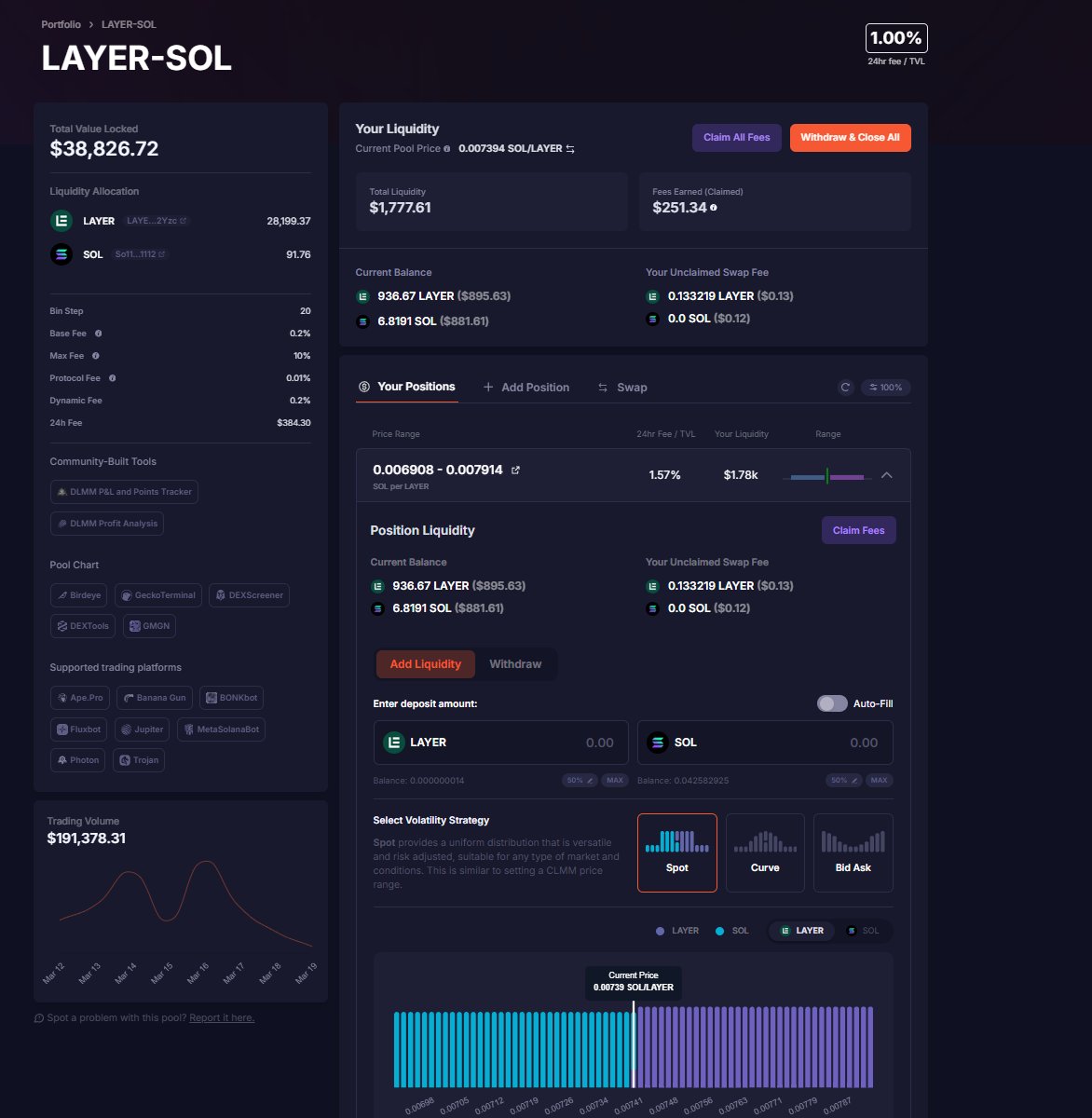Viewport: 1092px width, 1118px height.
Task: Click the Trading Volume $191,378.31 value
Action: [87, 838]
